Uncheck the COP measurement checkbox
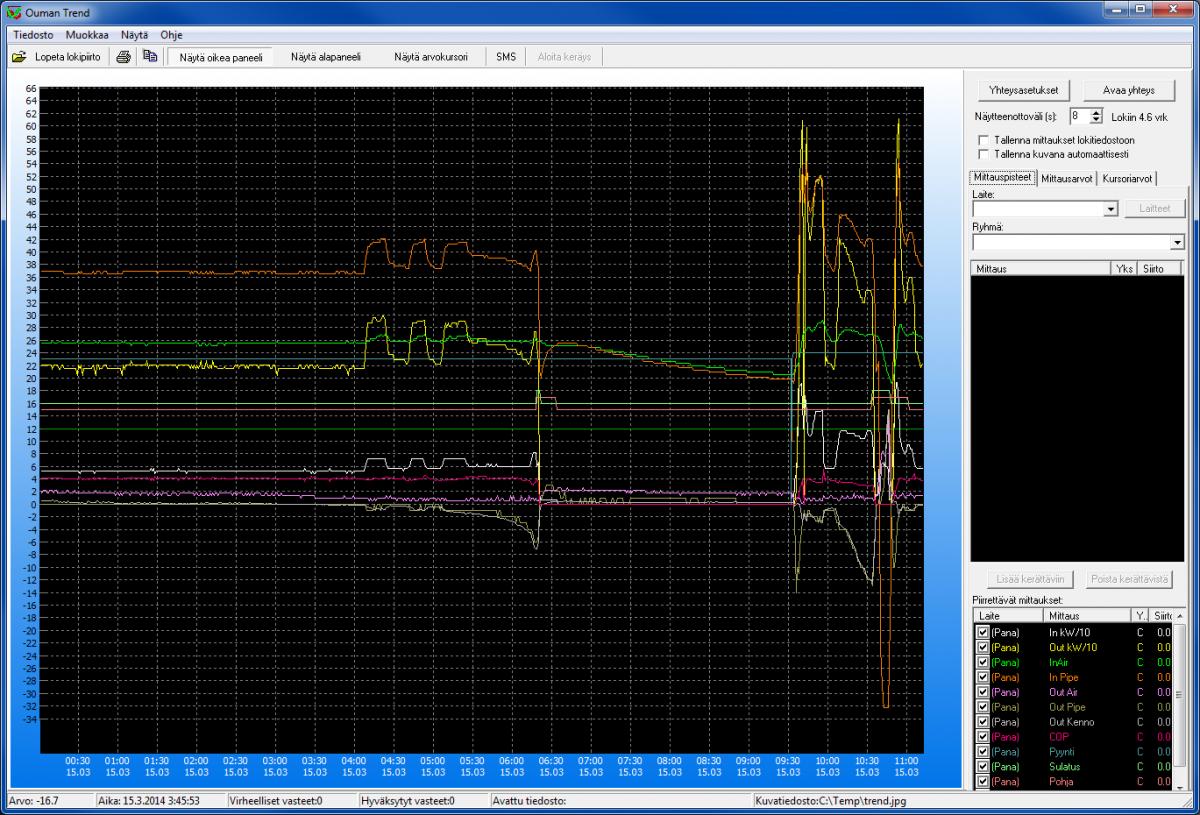Image resolution: width=1200 pixels, height=815 pixels. (x=983, y=737)
